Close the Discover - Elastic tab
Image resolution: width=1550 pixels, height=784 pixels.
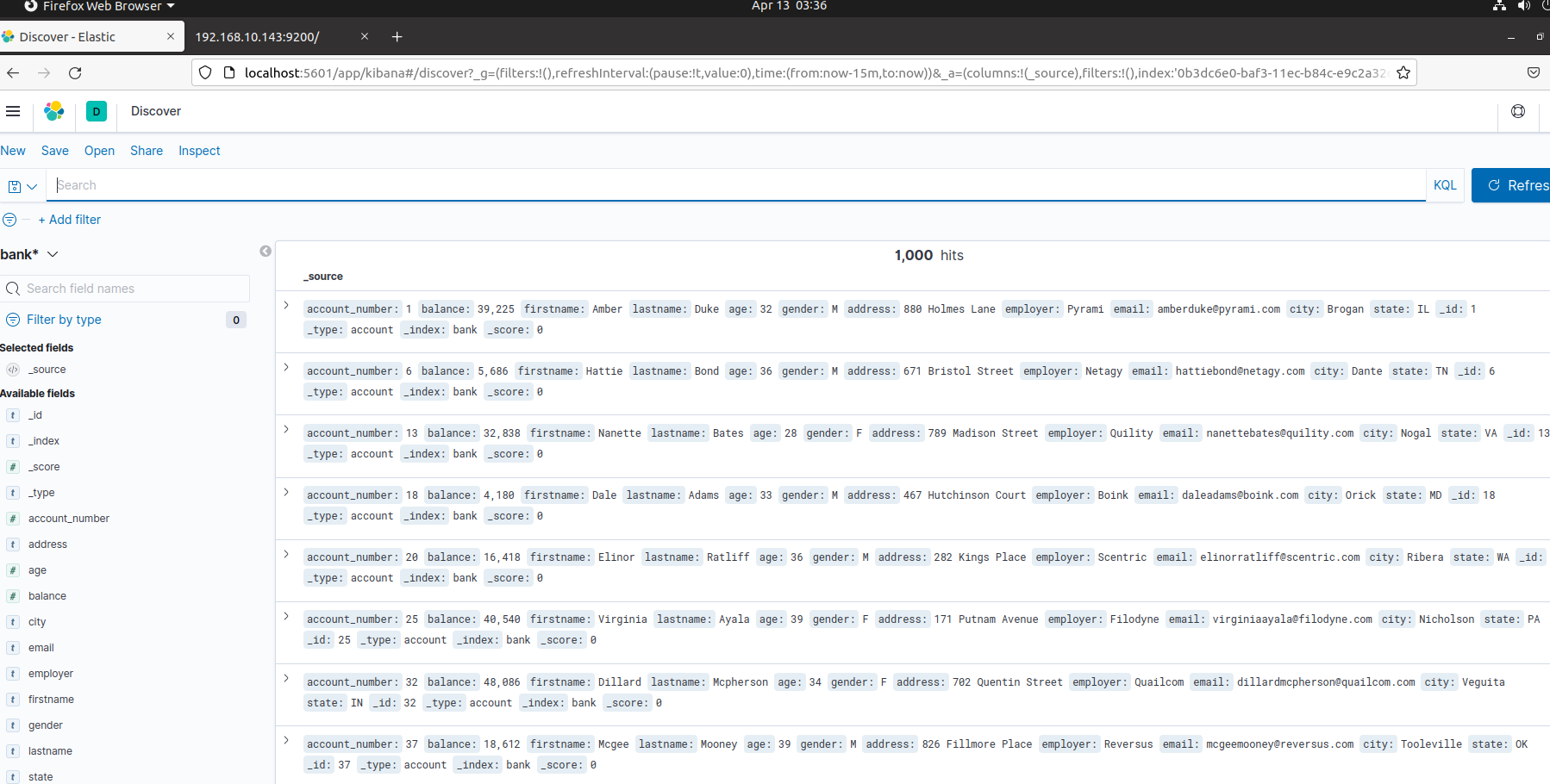point(171,36)
